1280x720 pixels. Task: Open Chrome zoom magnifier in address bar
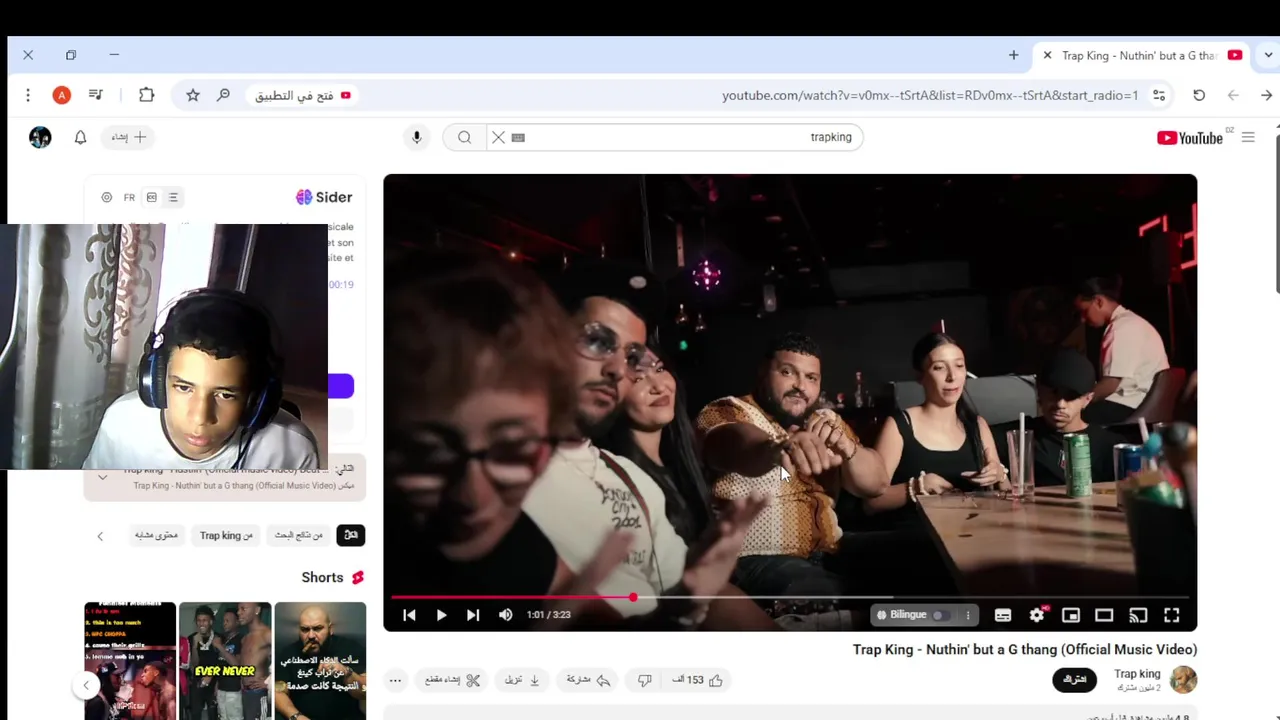(223, 95)
